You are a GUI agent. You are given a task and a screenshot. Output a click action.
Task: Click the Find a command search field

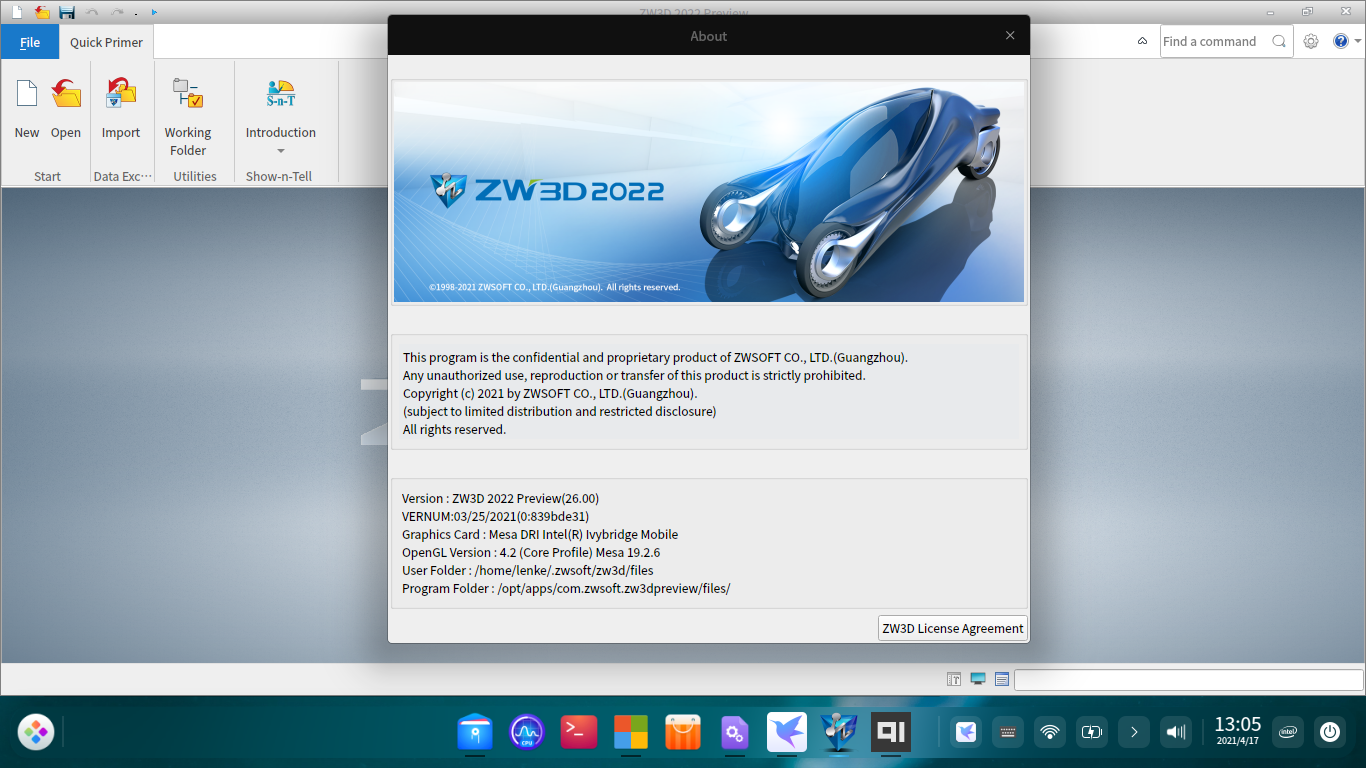(1214, 41)
